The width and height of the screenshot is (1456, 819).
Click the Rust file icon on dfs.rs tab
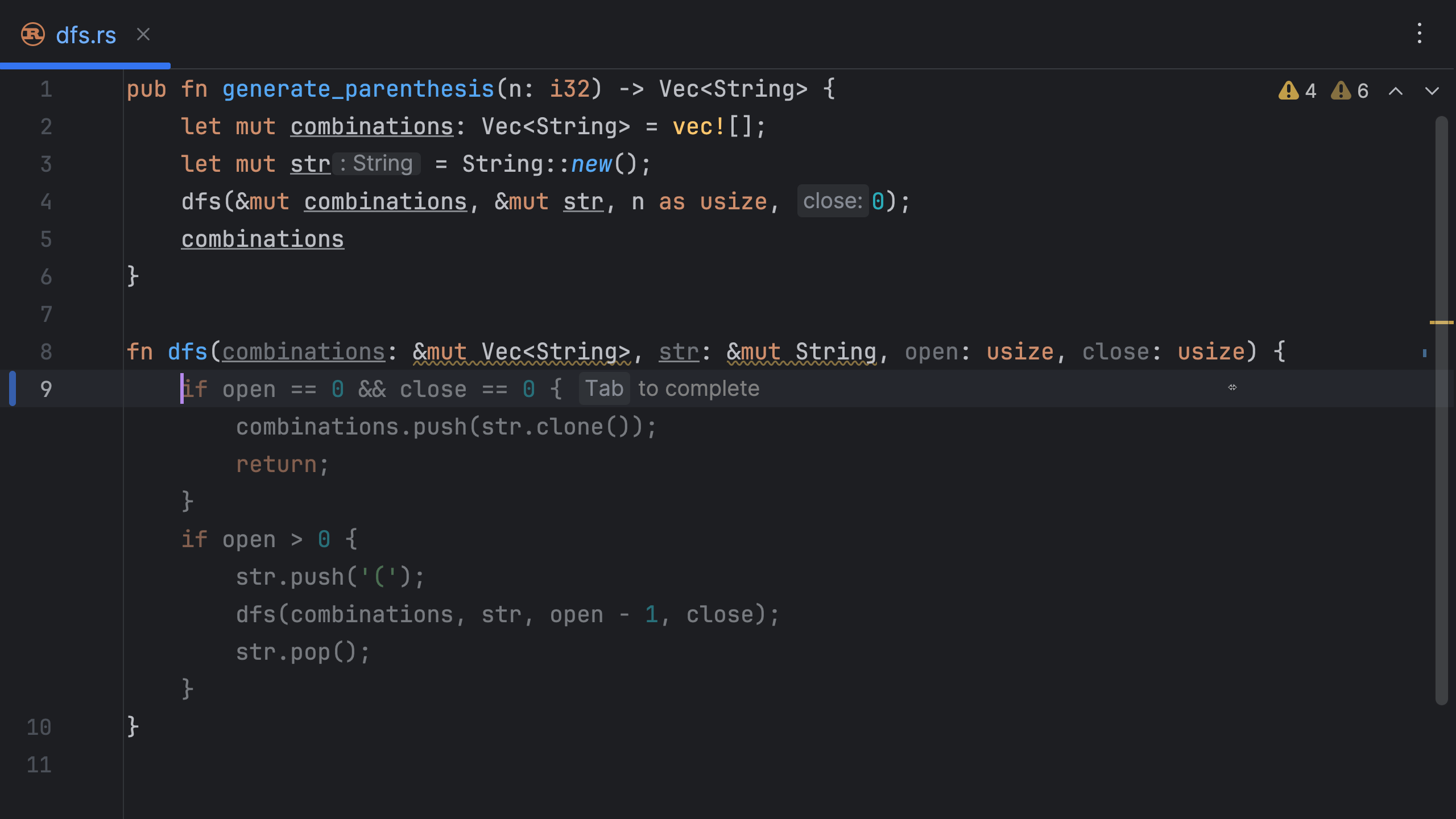[33, 35]
